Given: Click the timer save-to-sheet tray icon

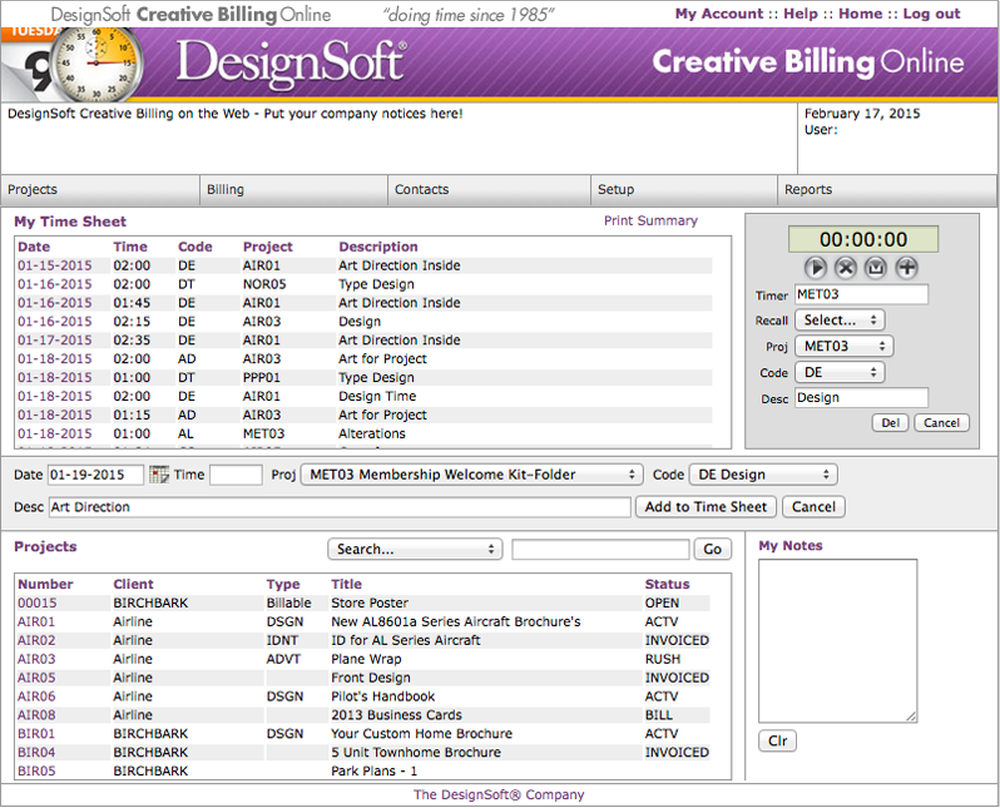Looking at the screenshot, I should click(876, 267).
